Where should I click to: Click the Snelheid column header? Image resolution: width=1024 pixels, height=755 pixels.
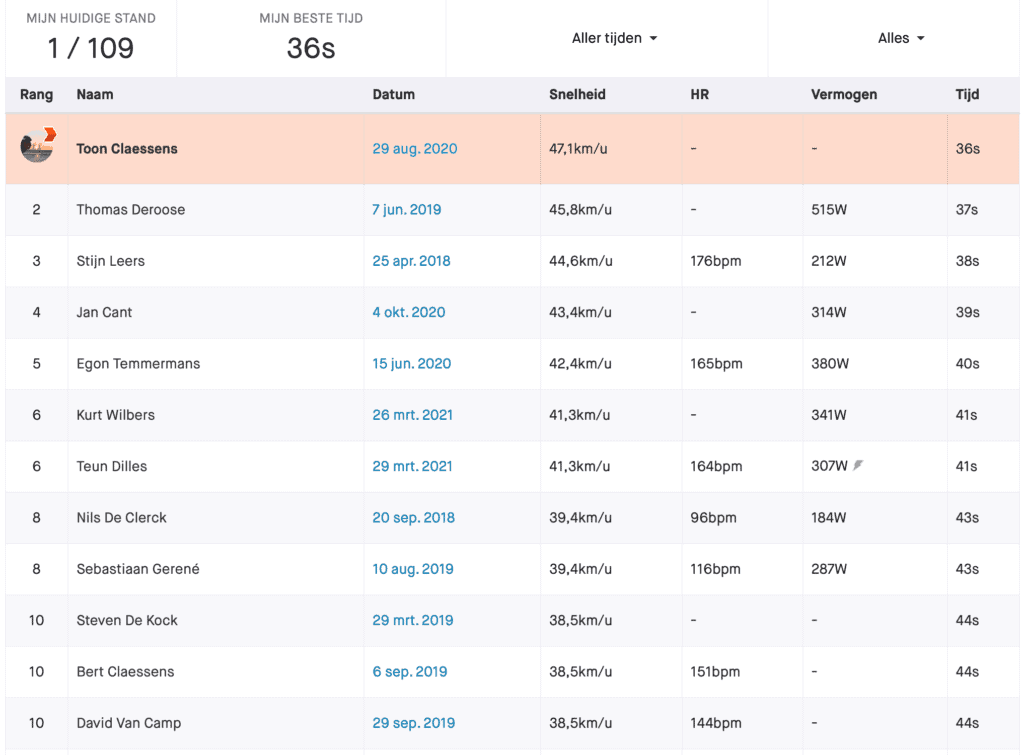577,94
